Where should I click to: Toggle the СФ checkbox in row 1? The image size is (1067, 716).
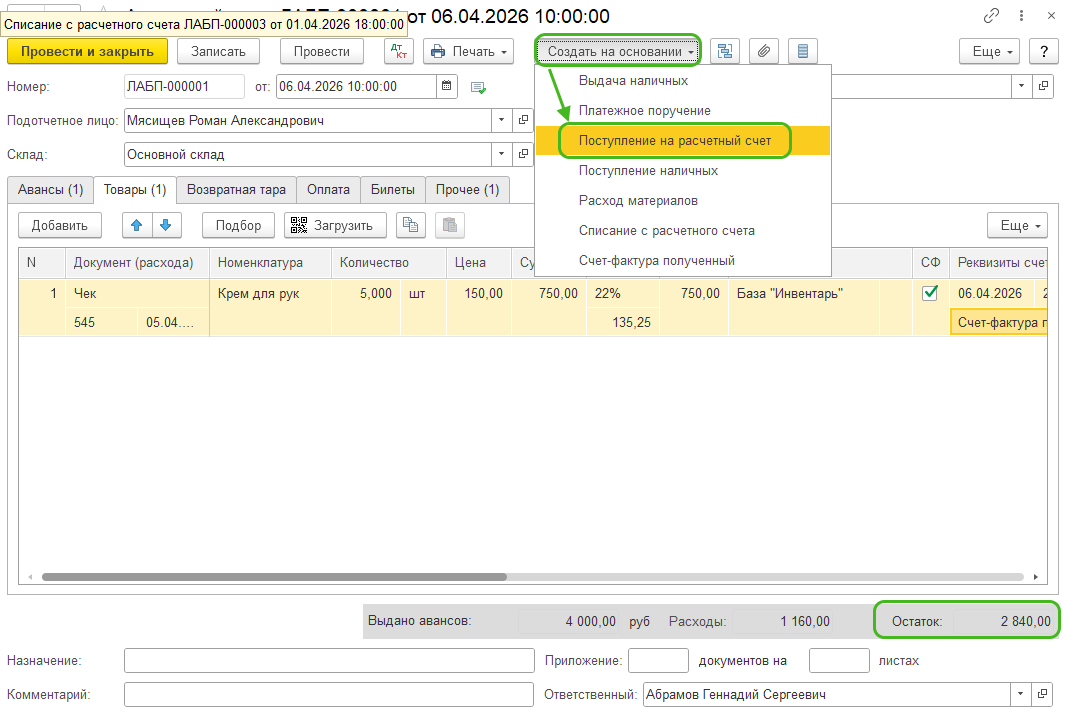tap(930, 293)
